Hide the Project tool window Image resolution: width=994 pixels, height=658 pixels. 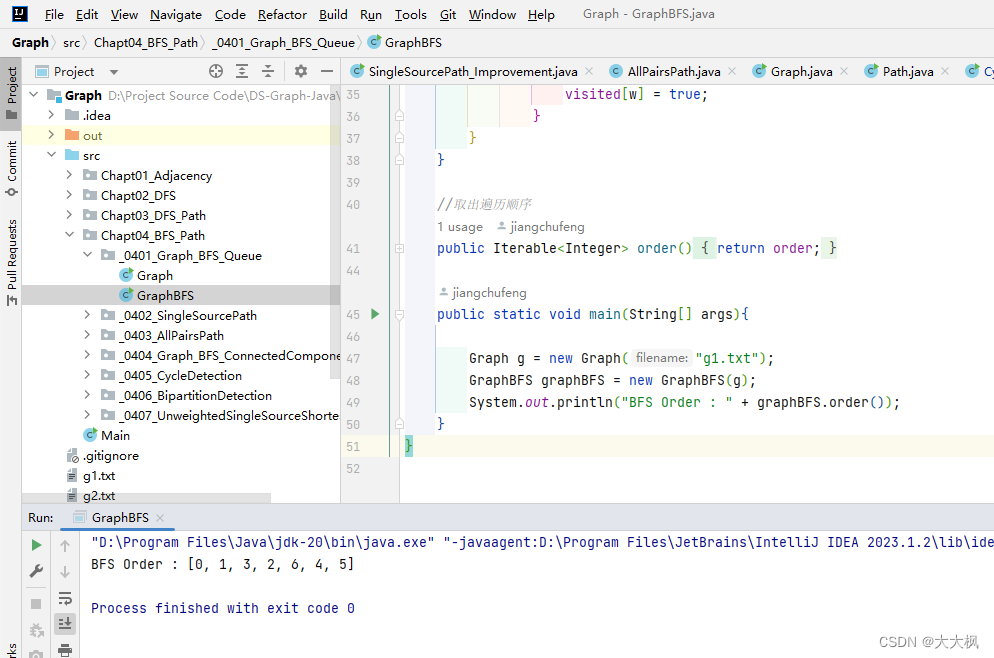coord(327,71)
